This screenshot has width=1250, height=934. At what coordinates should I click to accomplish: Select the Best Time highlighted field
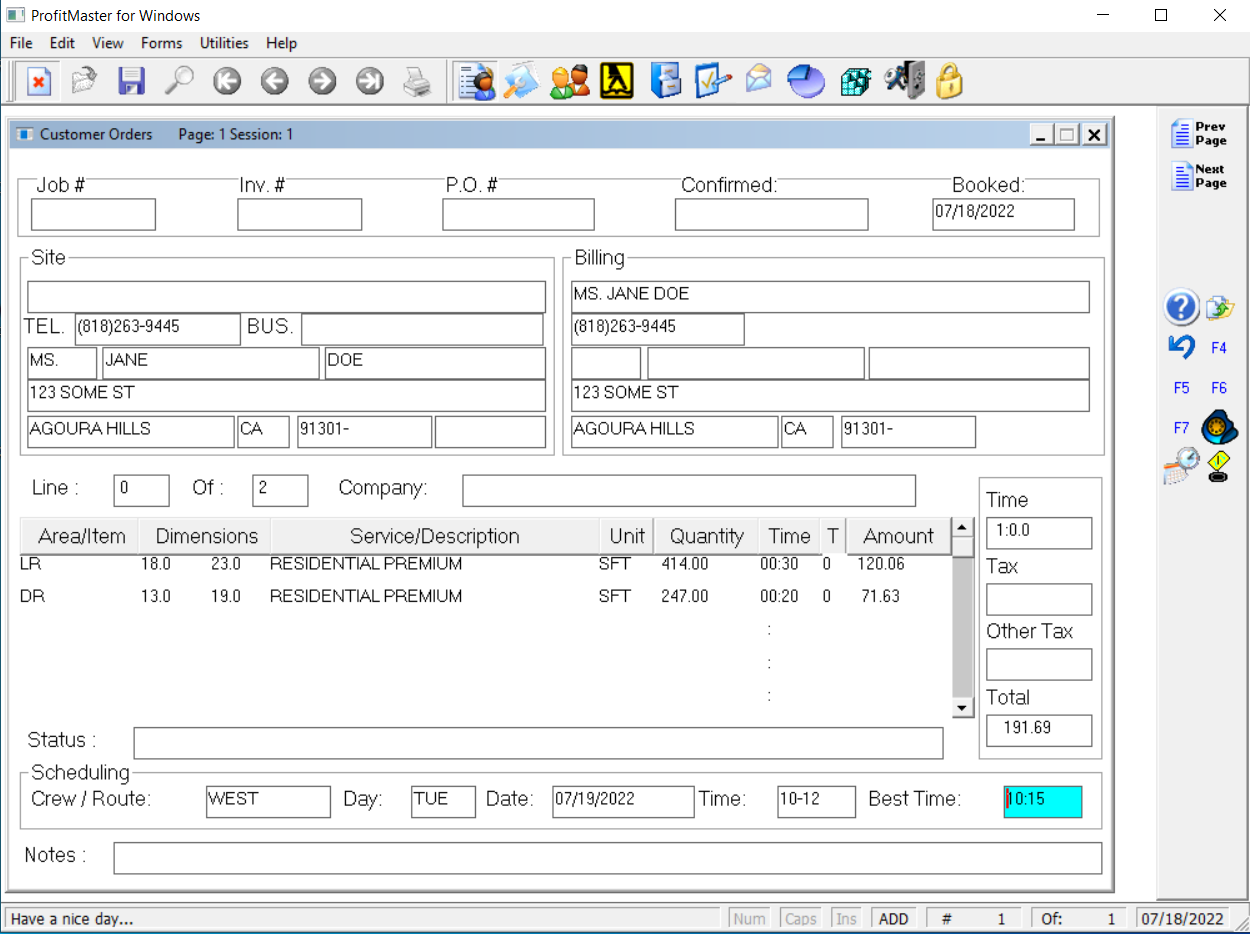(x=1042, y=801)
